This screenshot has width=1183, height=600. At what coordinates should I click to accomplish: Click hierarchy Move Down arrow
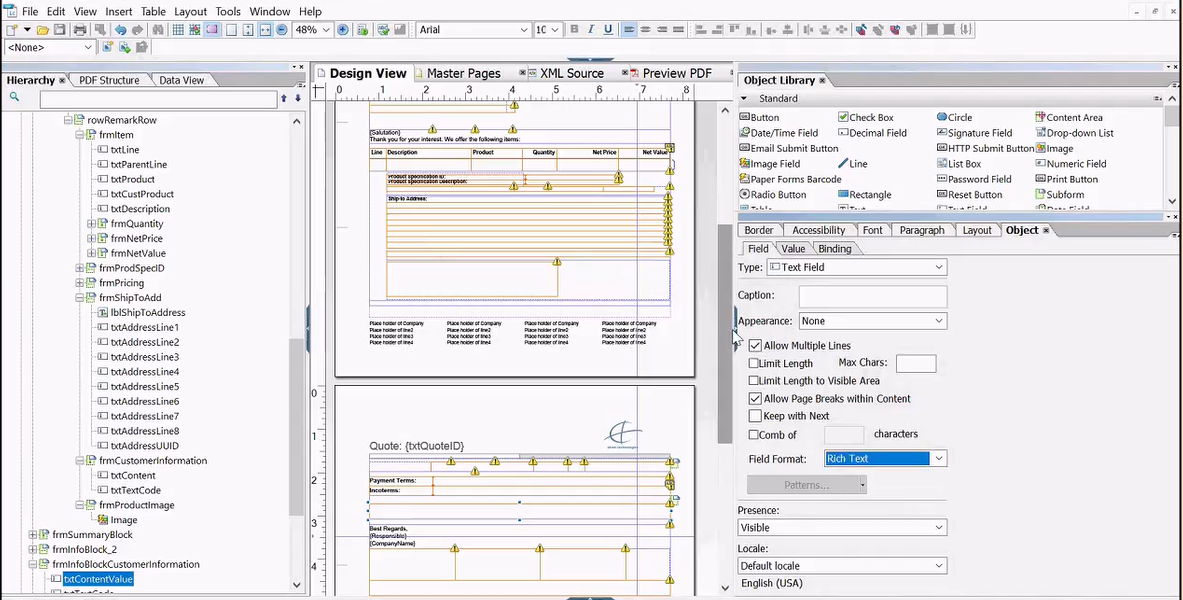tap(298, 98)
